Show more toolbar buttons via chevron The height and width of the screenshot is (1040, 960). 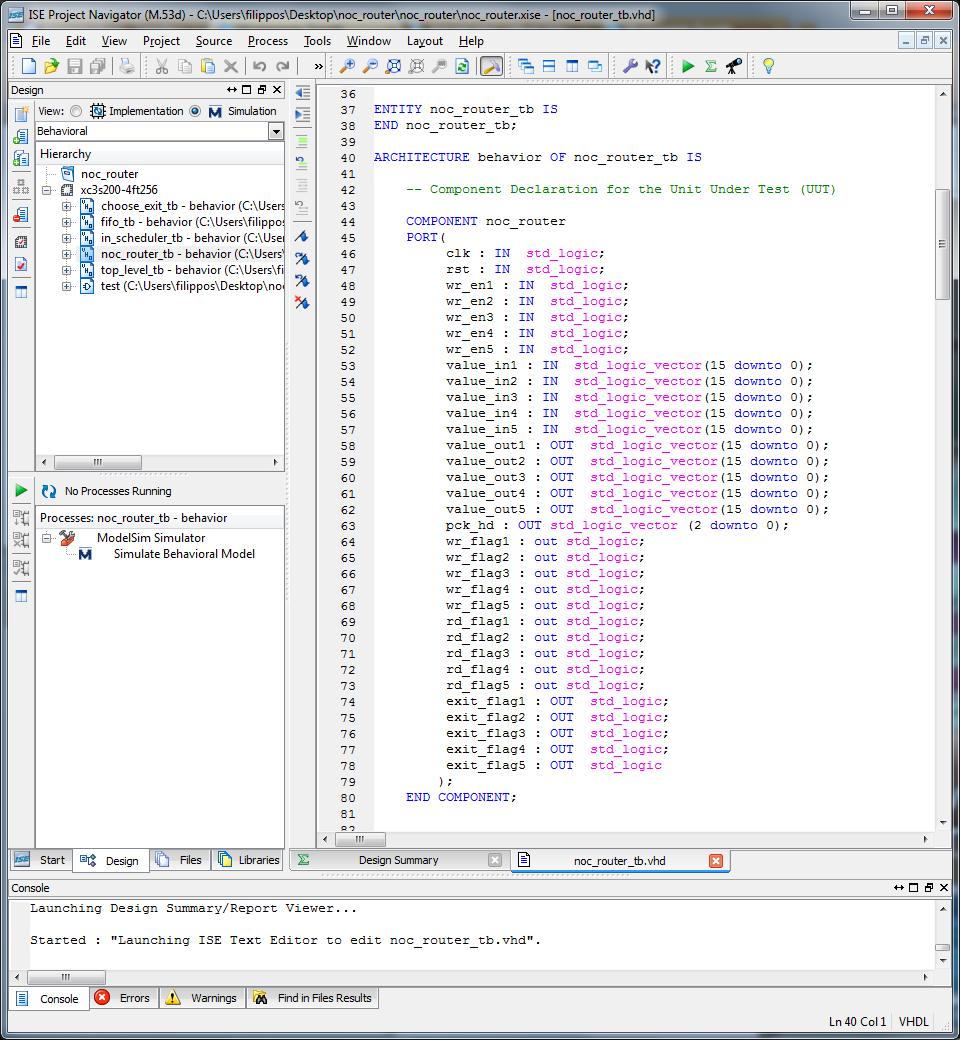[x=318, y=66]
